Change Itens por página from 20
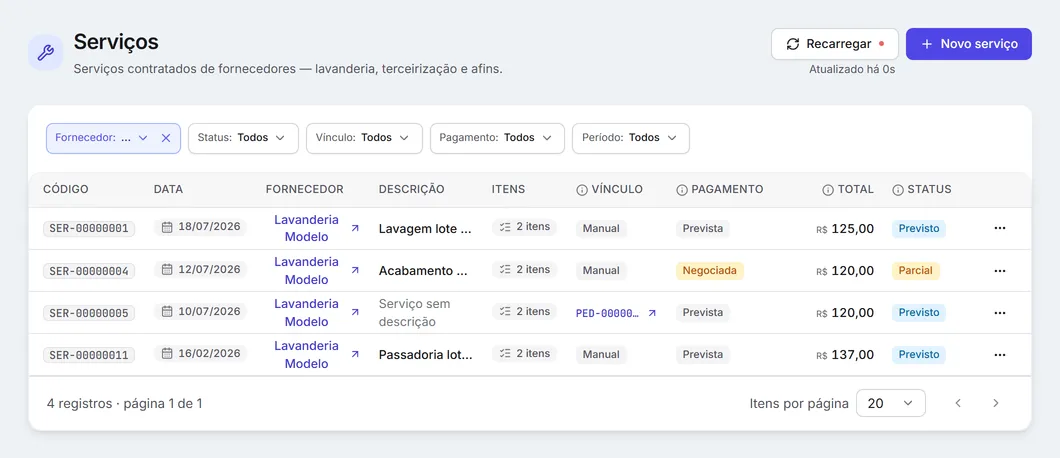 click(890, 403)
